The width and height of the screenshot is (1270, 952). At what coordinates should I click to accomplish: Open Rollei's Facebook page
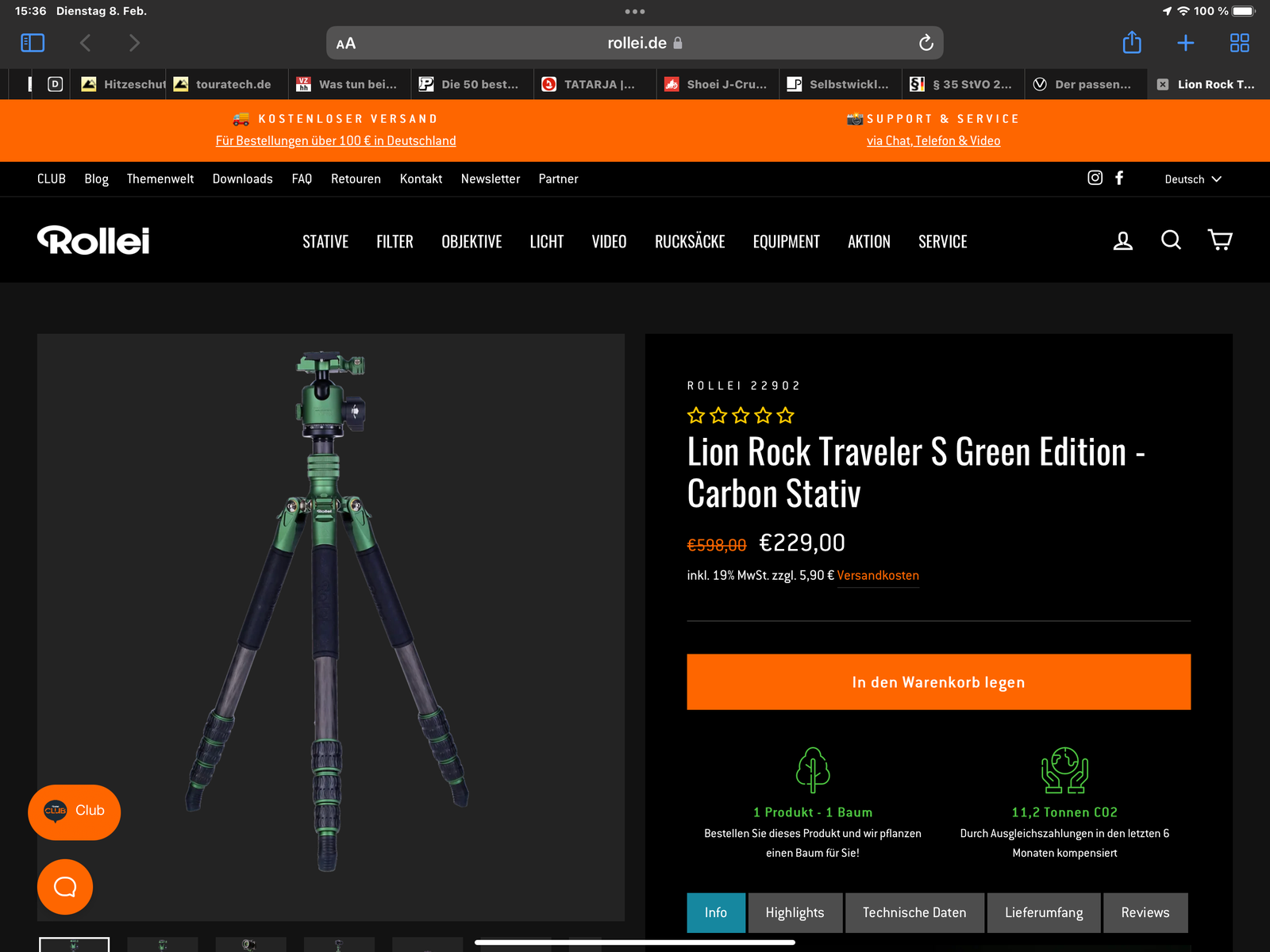(1119, 178)
